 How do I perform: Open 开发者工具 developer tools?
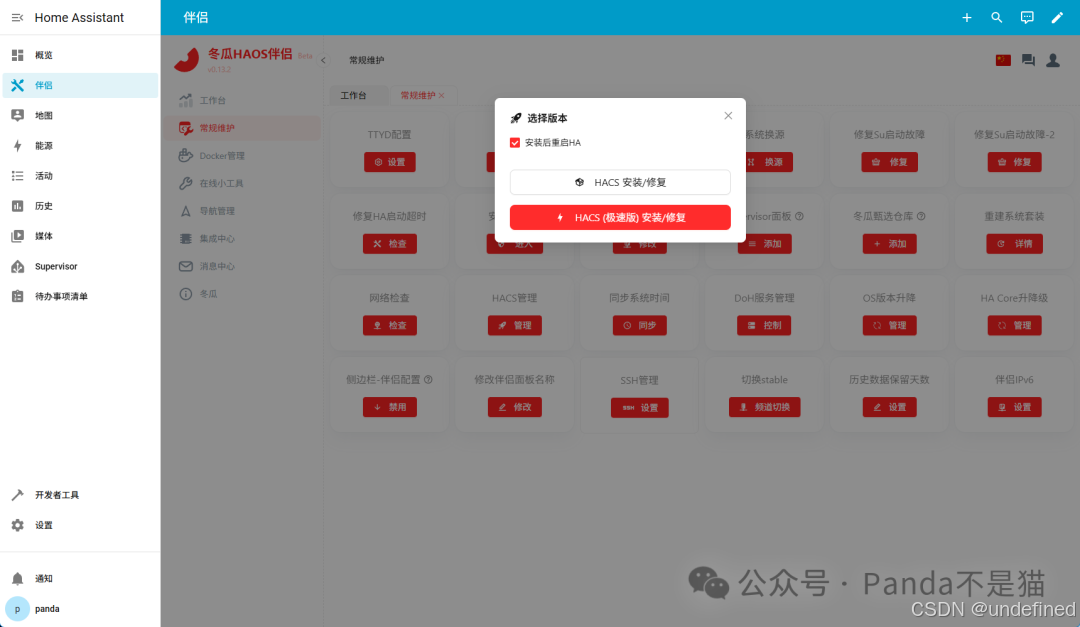80,495
